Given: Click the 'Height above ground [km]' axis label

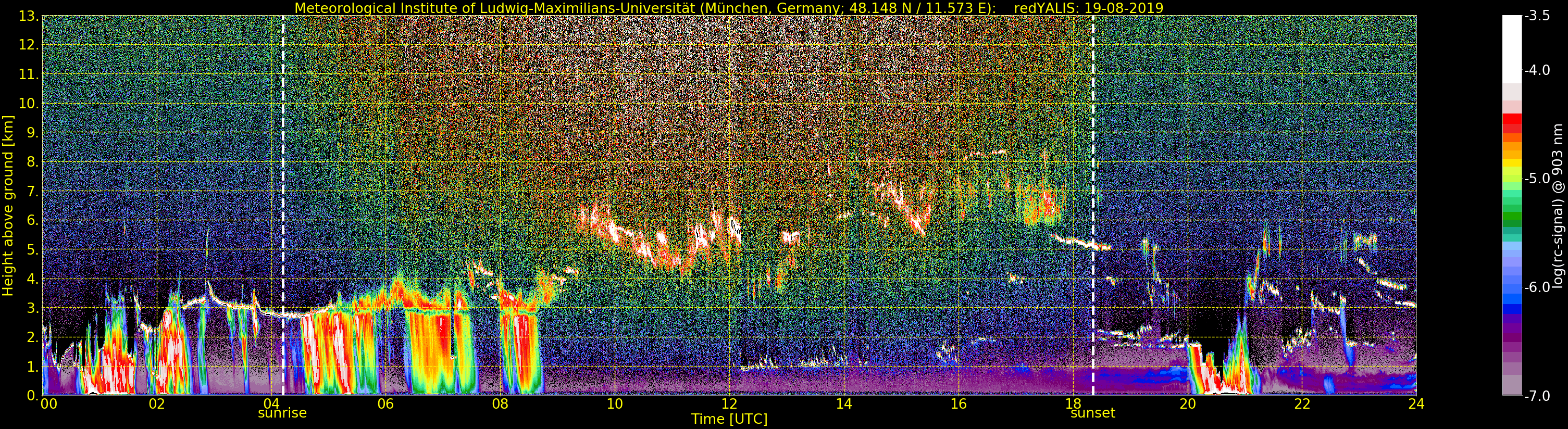Looking at the screenshot, I should [x=8, y=205].
